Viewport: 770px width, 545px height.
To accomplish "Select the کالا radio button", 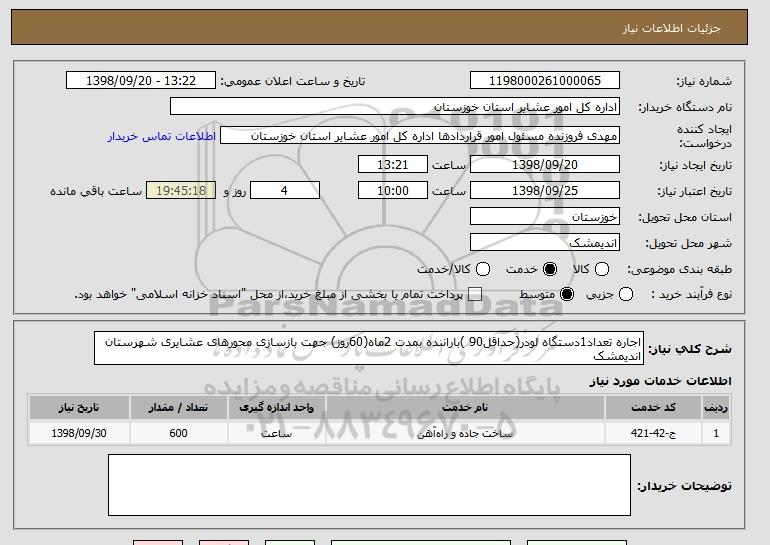I will point(602,269).
